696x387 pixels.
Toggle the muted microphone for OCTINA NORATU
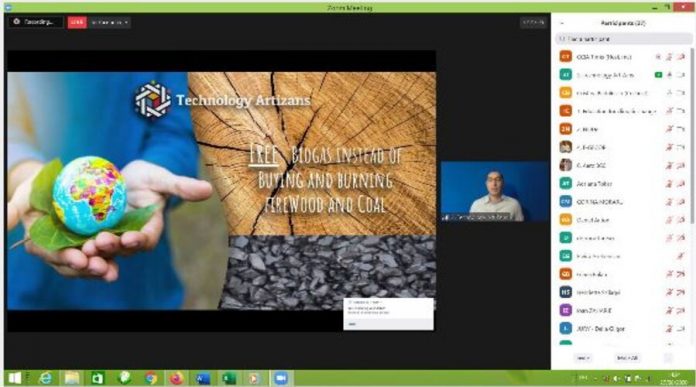click(x=669, y=202)
